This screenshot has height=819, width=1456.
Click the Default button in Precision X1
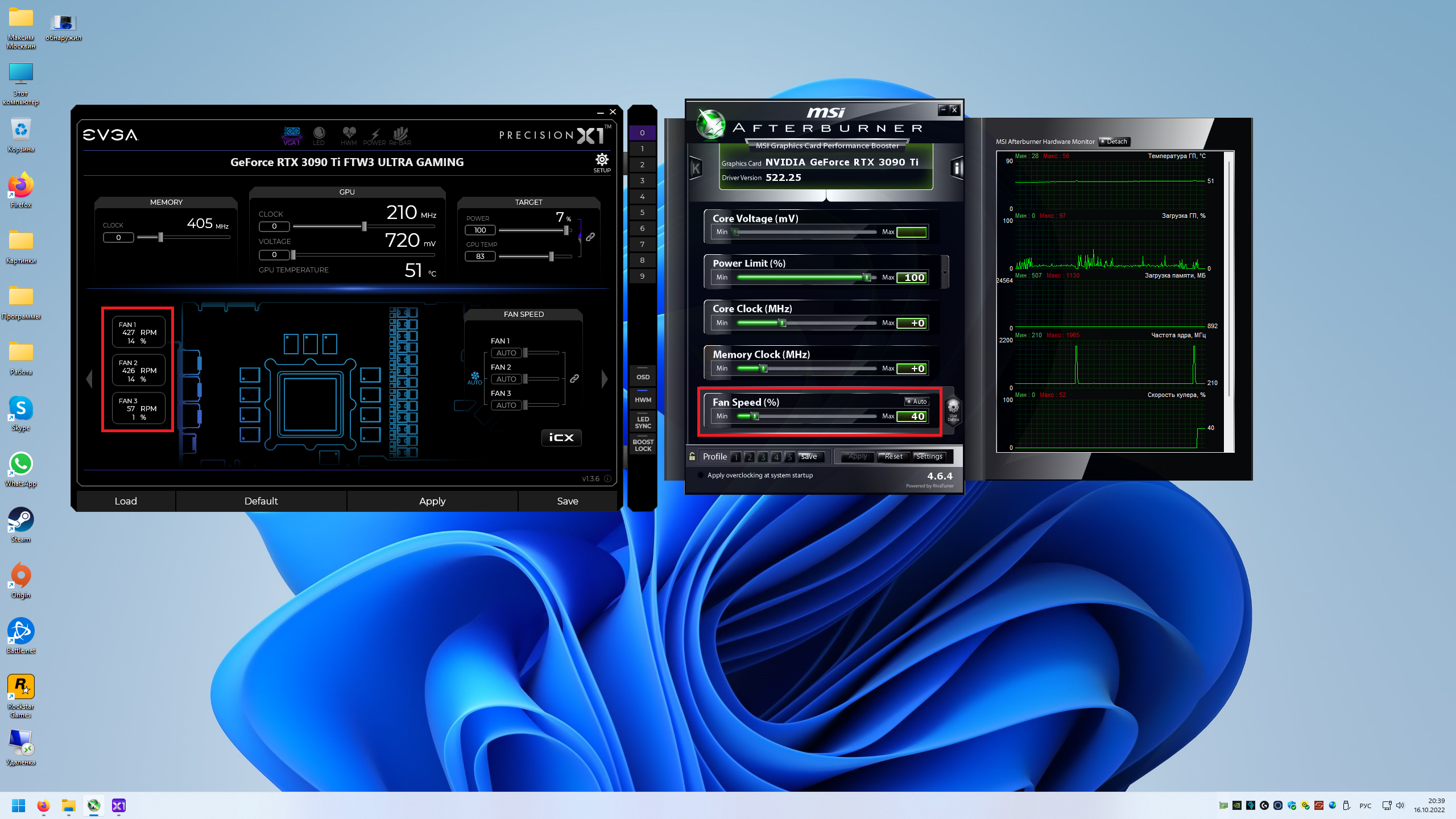tap(261, 501)
